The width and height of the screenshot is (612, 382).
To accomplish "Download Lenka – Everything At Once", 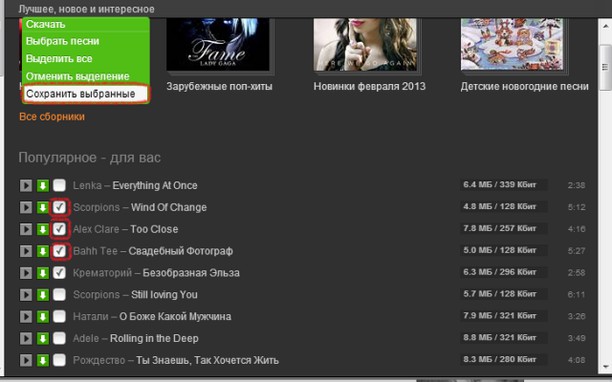I will click(x=43, y=185).
